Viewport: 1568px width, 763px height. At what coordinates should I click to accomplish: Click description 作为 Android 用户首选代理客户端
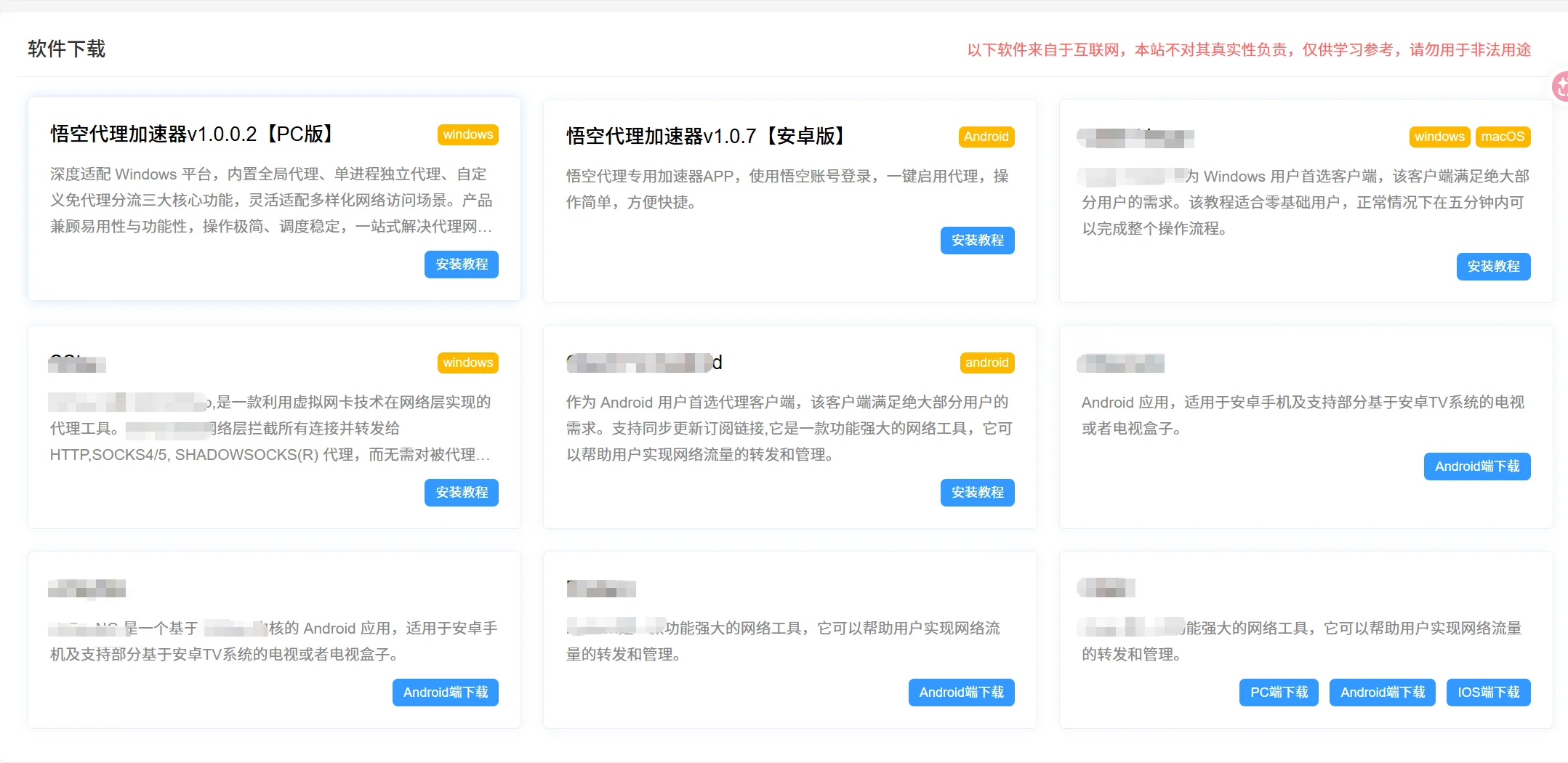(789, 429)
